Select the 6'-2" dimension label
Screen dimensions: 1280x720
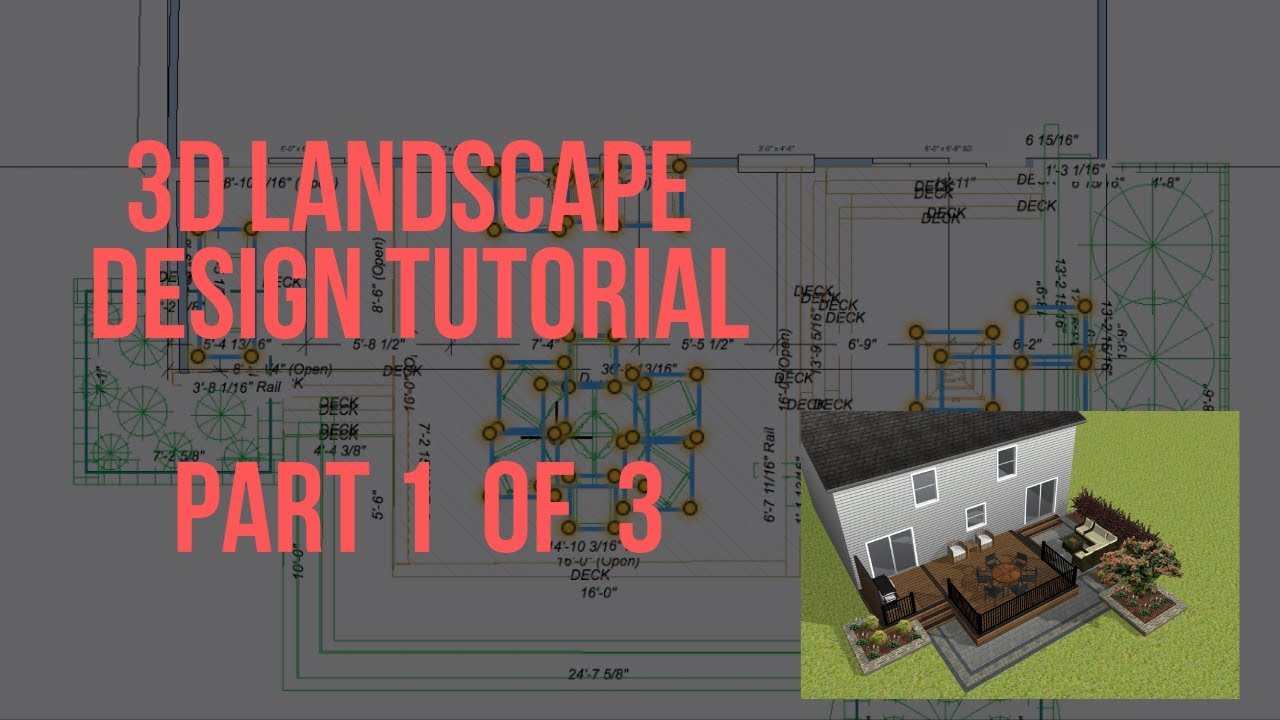click(1027, 344)
